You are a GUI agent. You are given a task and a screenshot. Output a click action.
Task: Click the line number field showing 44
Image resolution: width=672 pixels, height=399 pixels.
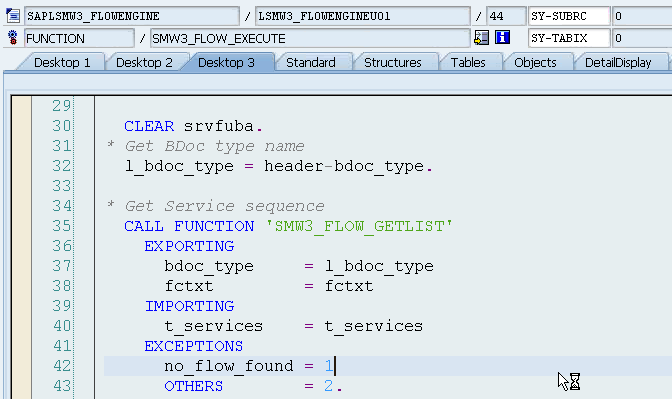click(x=506, y=16)
